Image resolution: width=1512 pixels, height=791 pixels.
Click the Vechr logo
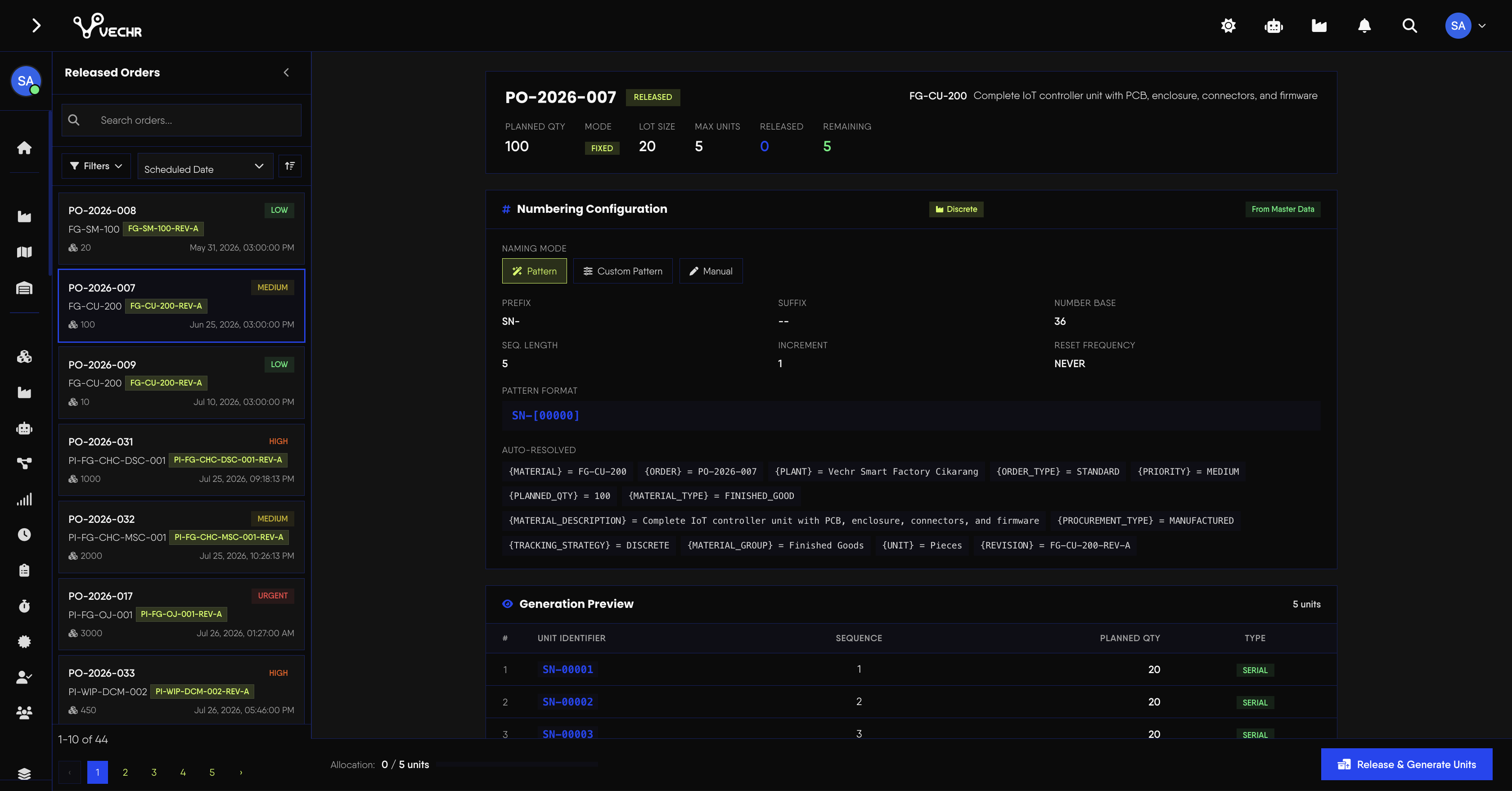click(108, 26)
